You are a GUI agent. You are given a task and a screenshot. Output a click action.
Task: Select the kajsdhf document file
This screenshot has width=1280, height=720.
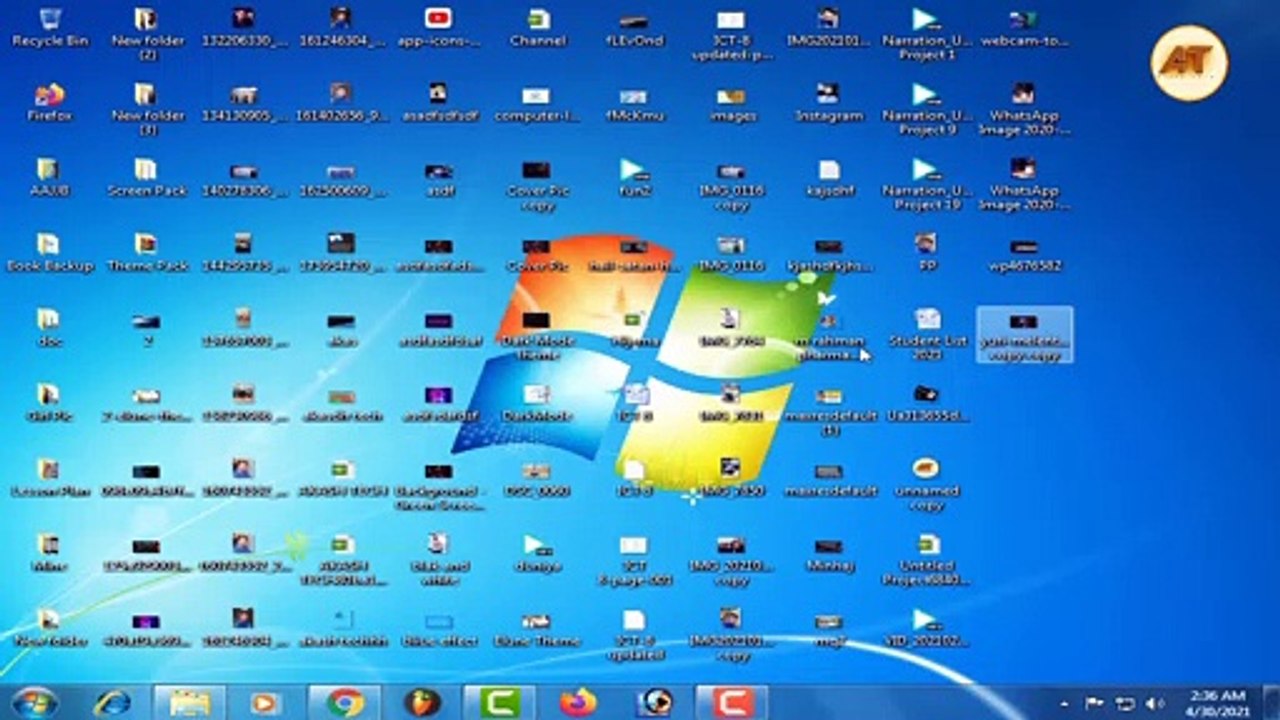829,178
